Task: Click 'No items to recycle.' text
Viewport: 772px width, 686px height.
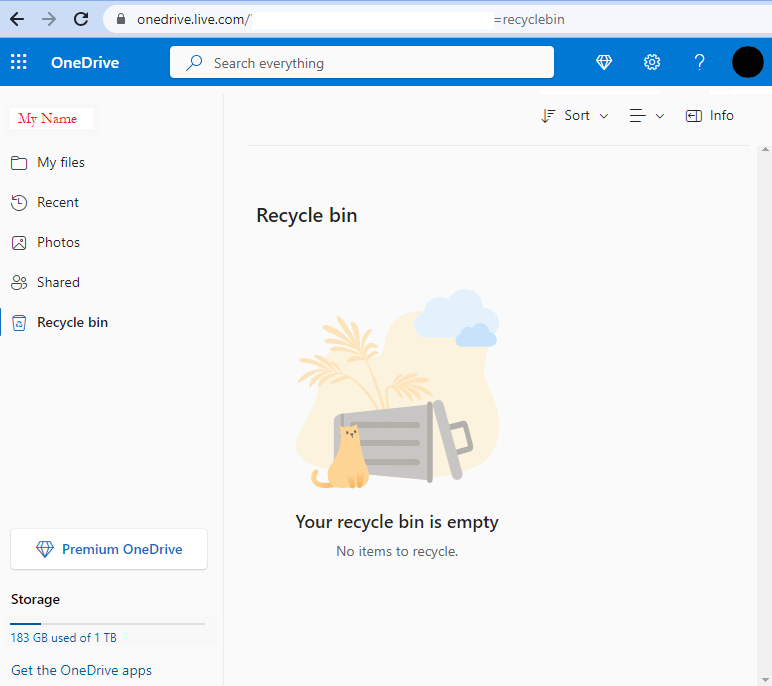Action: click(397, 551)
